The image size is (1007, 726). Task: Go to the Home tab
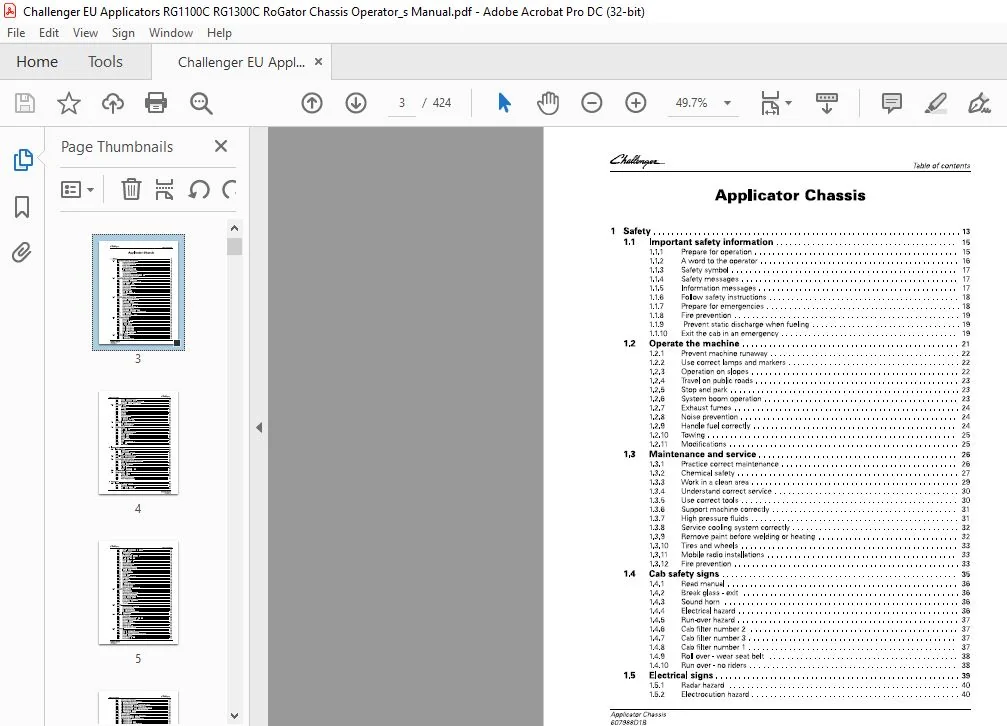[x=37, y=62]
